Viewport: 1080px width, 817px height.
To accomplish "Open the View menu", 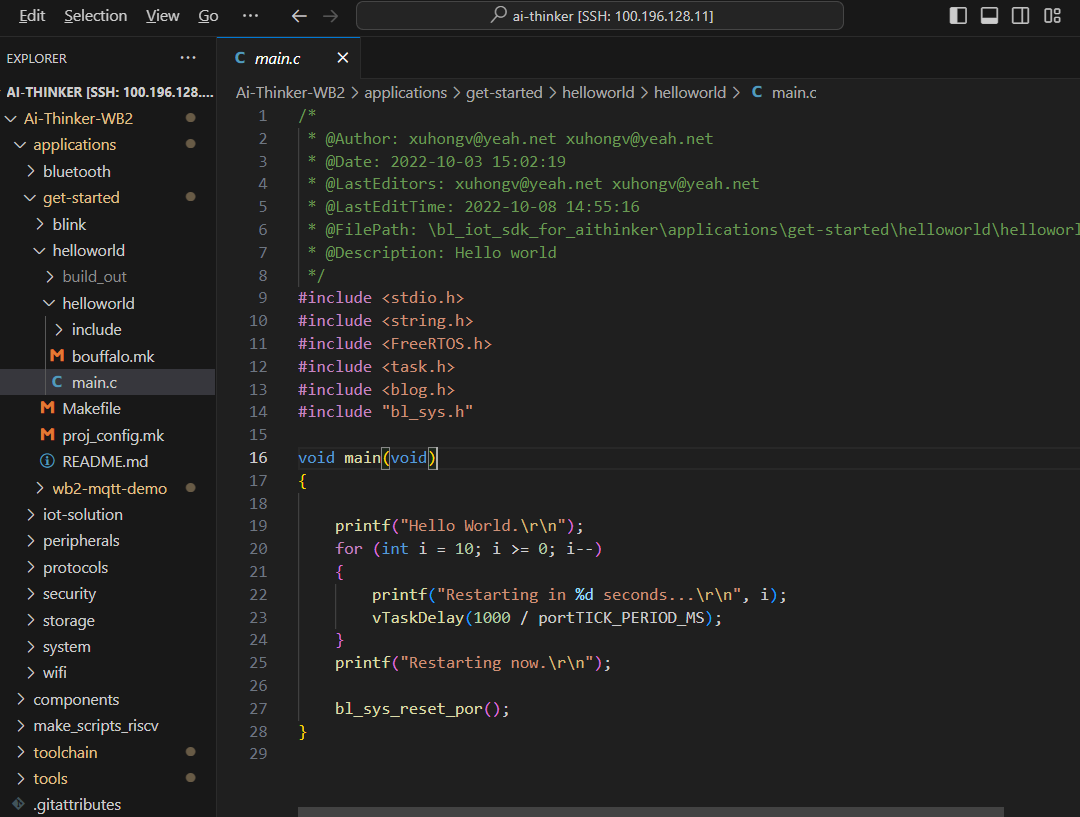I will 162,16.
